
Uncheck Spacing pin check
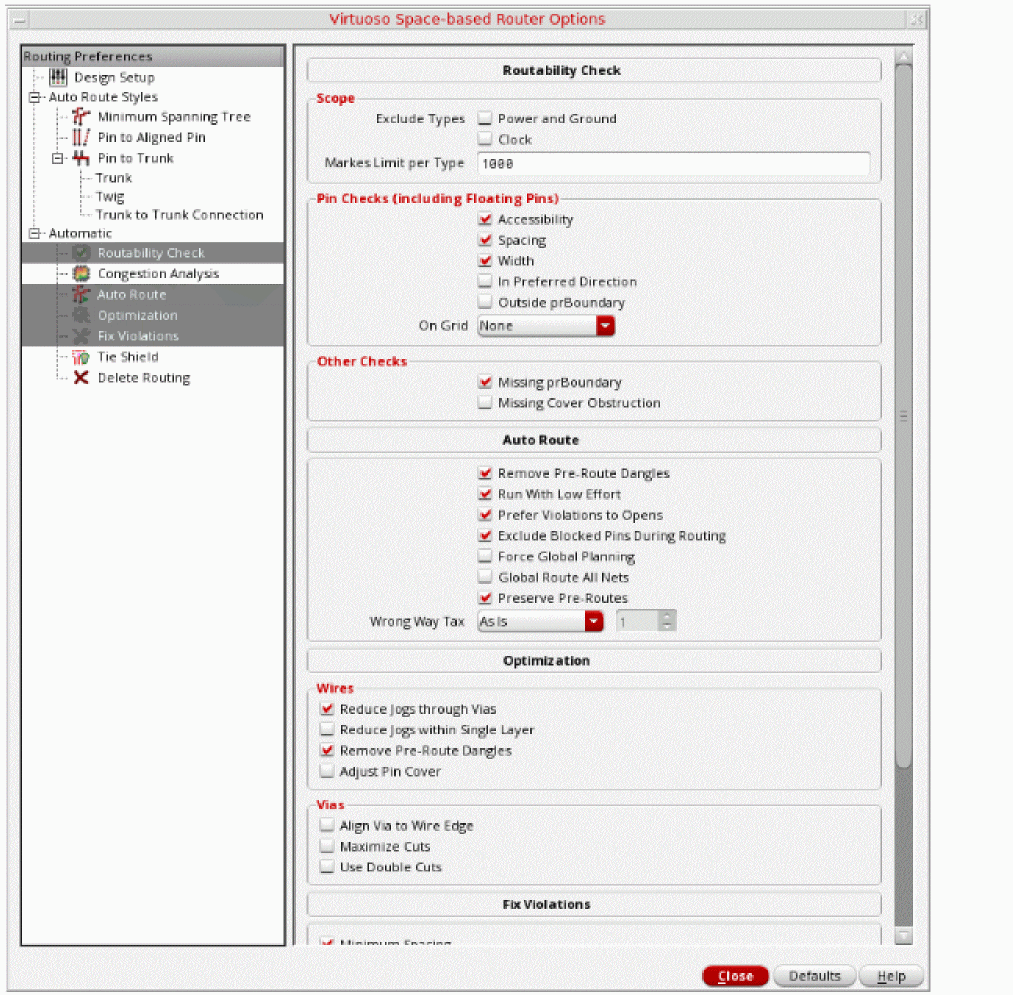click(485, 240)
